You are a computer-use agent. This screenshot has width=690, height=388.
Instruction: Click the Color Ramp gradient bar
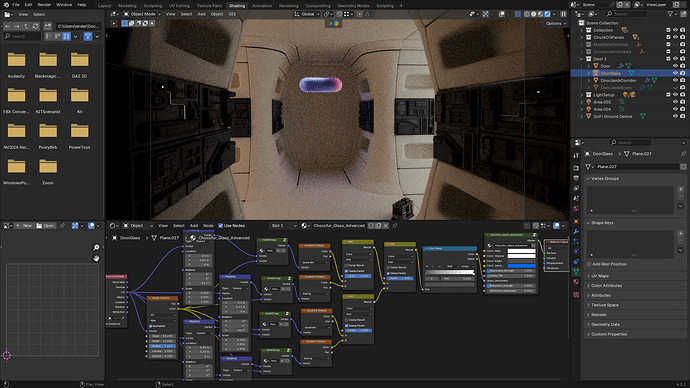pyautogui.click(x=449, y=273)
